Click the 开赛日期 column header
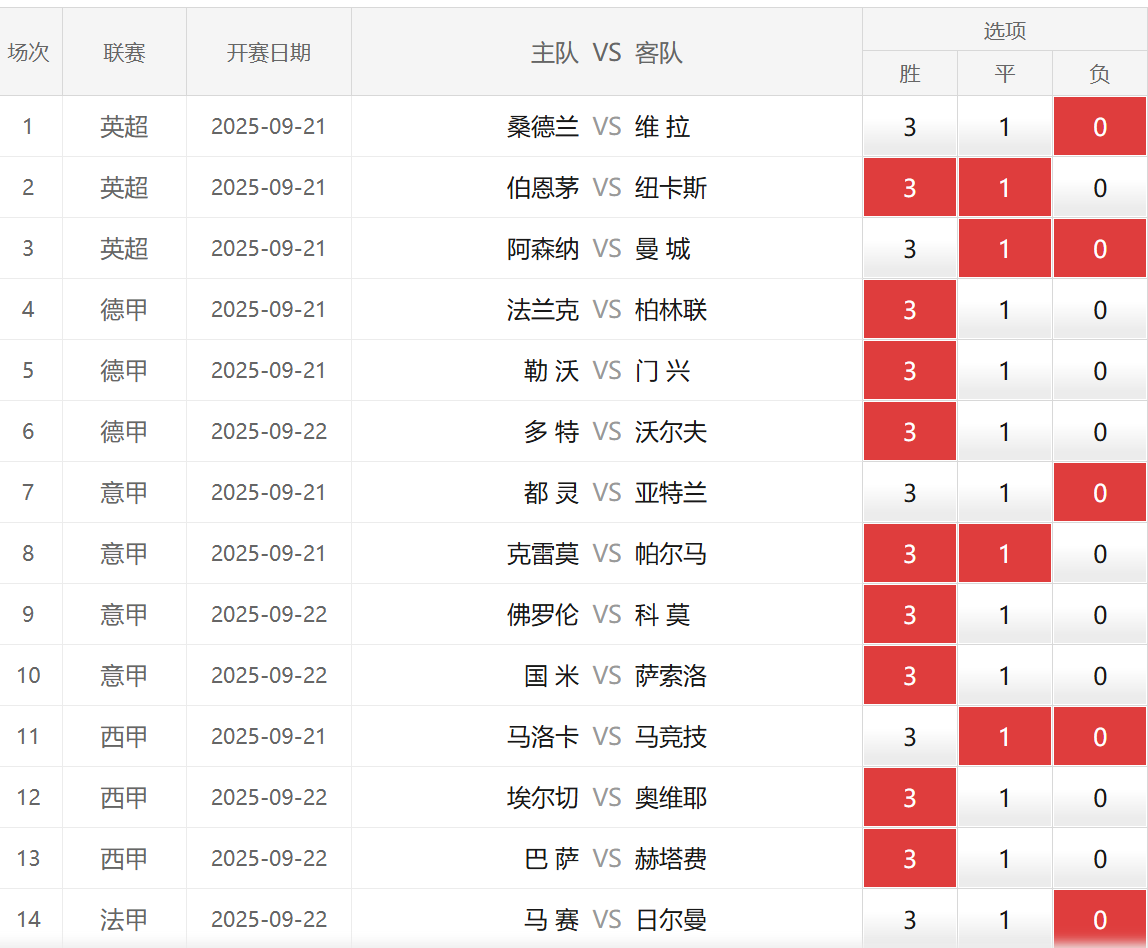Image resolution: width=1148 pixels, height=948 pixels. (x=268, y=53)
